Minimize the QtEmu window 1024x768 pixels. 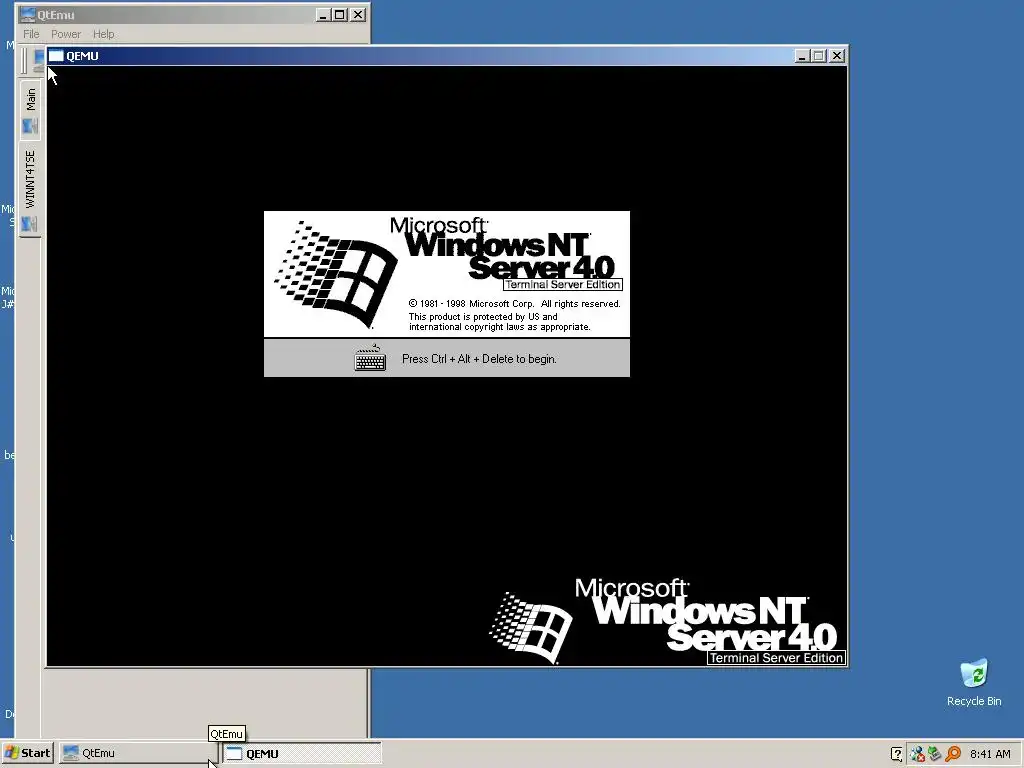[323, 14]
